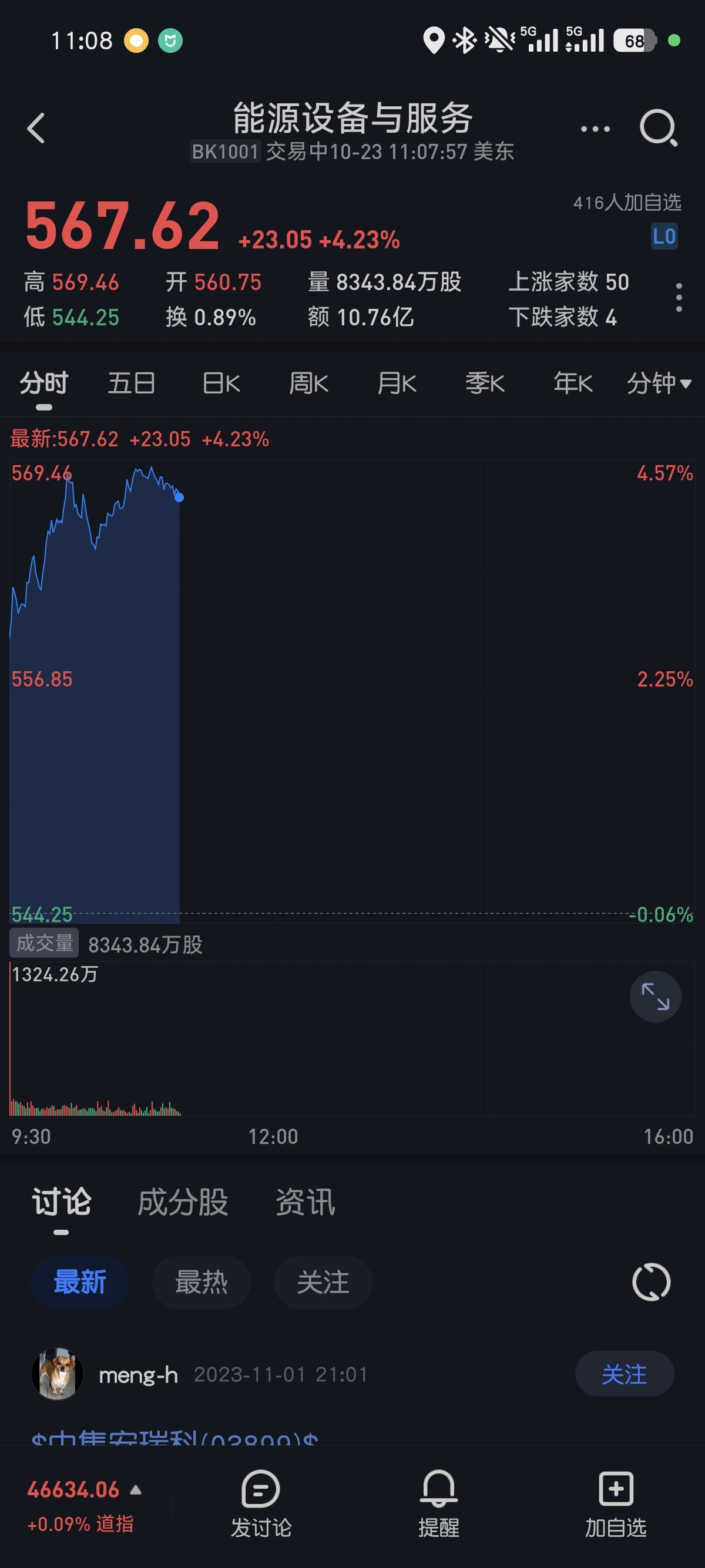Expand the chart to fullscreen
The image size is (705, 1568).
(655, 997)
